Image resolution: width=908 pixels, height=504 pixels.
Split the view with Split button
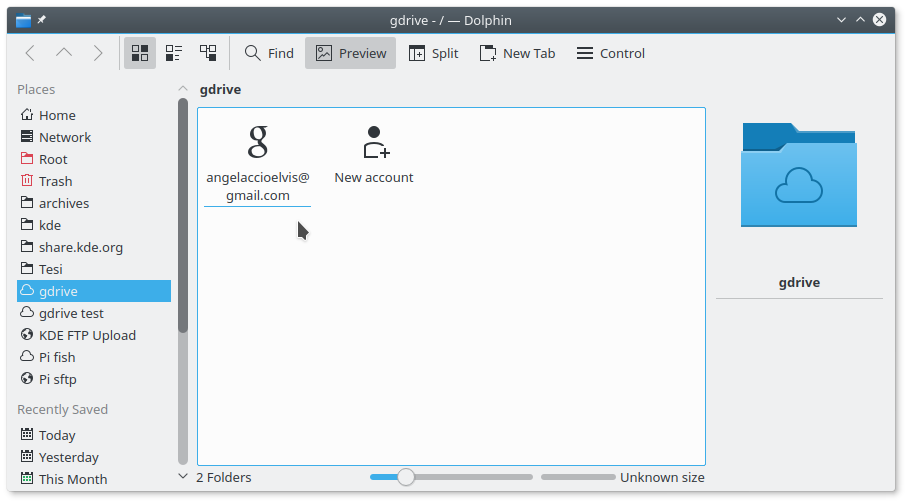coord(433,53)
